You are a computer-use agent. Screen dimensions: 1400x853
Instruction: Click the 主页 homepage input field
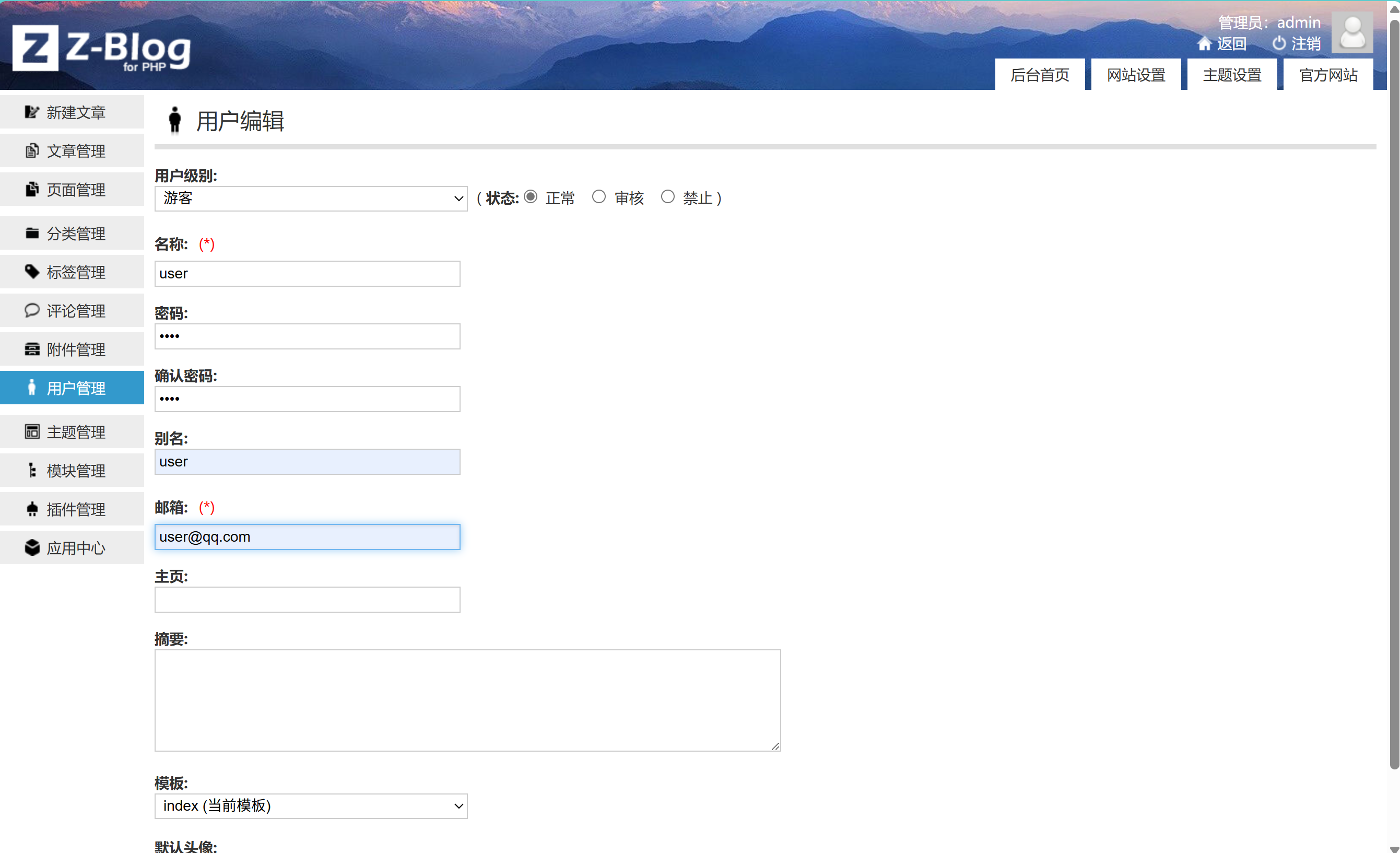307,600
